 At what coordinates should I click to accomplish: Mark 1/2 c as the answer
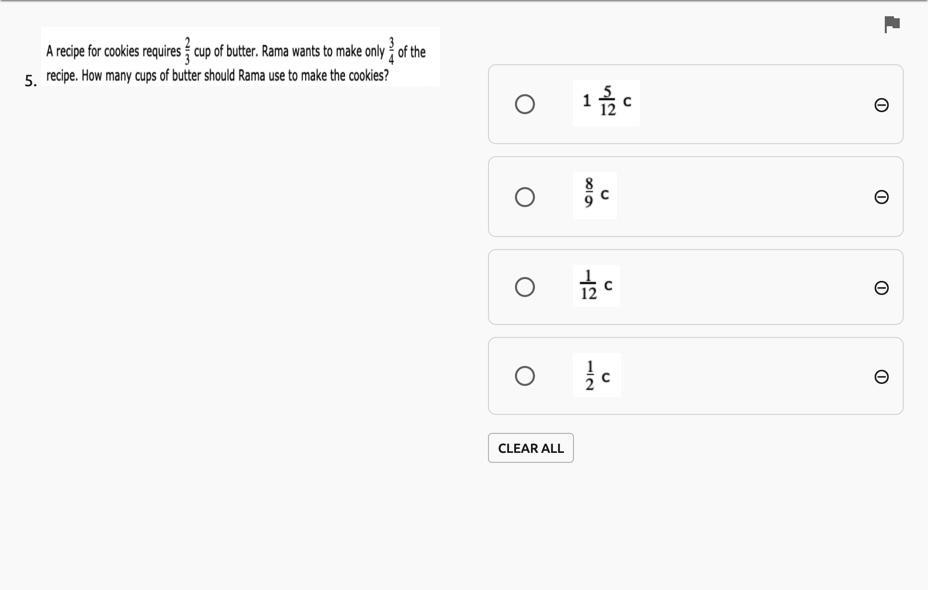[x=525, y=376]
